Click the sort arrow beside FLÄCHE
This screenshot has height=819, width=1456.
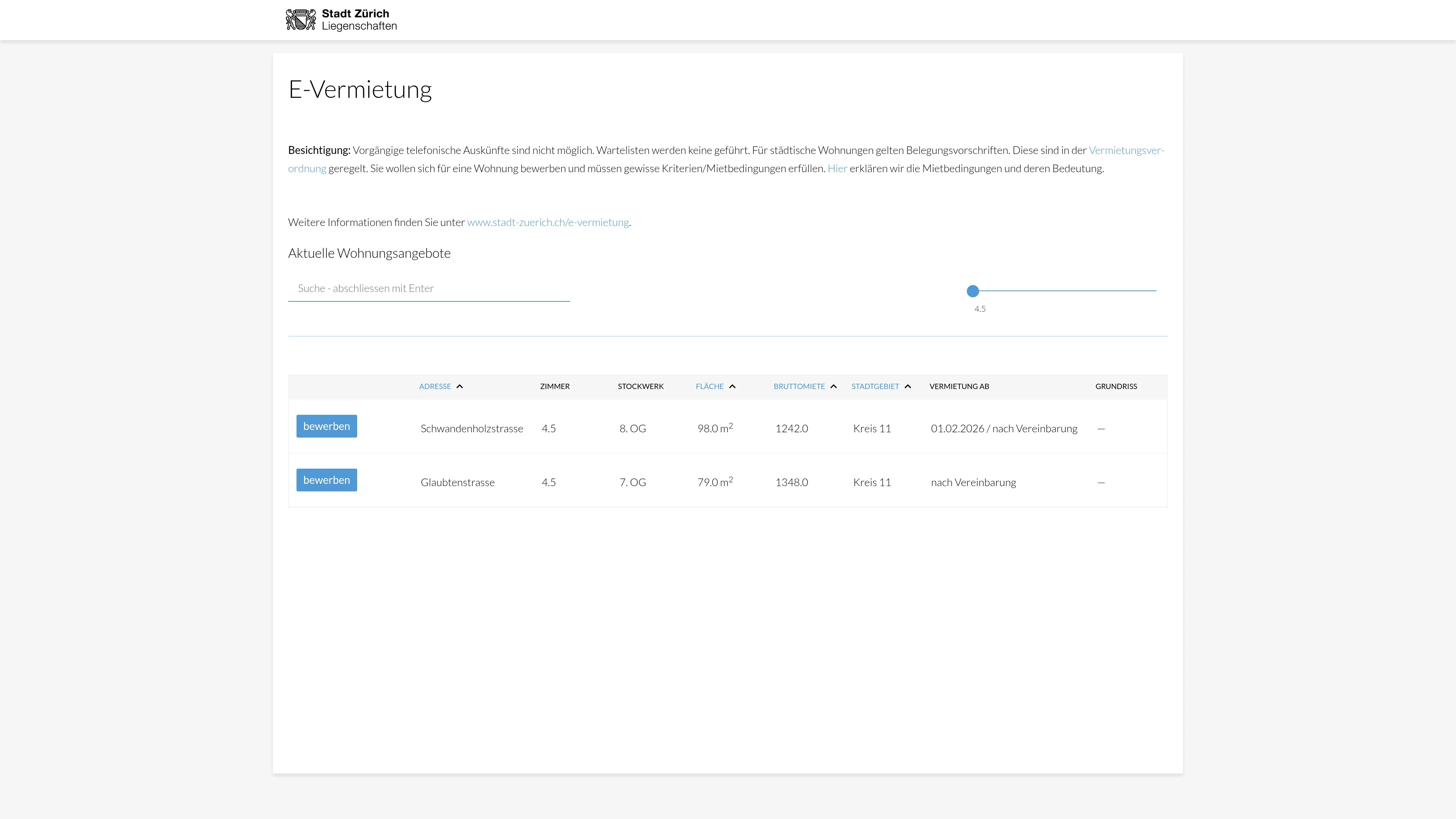[732, 387]
